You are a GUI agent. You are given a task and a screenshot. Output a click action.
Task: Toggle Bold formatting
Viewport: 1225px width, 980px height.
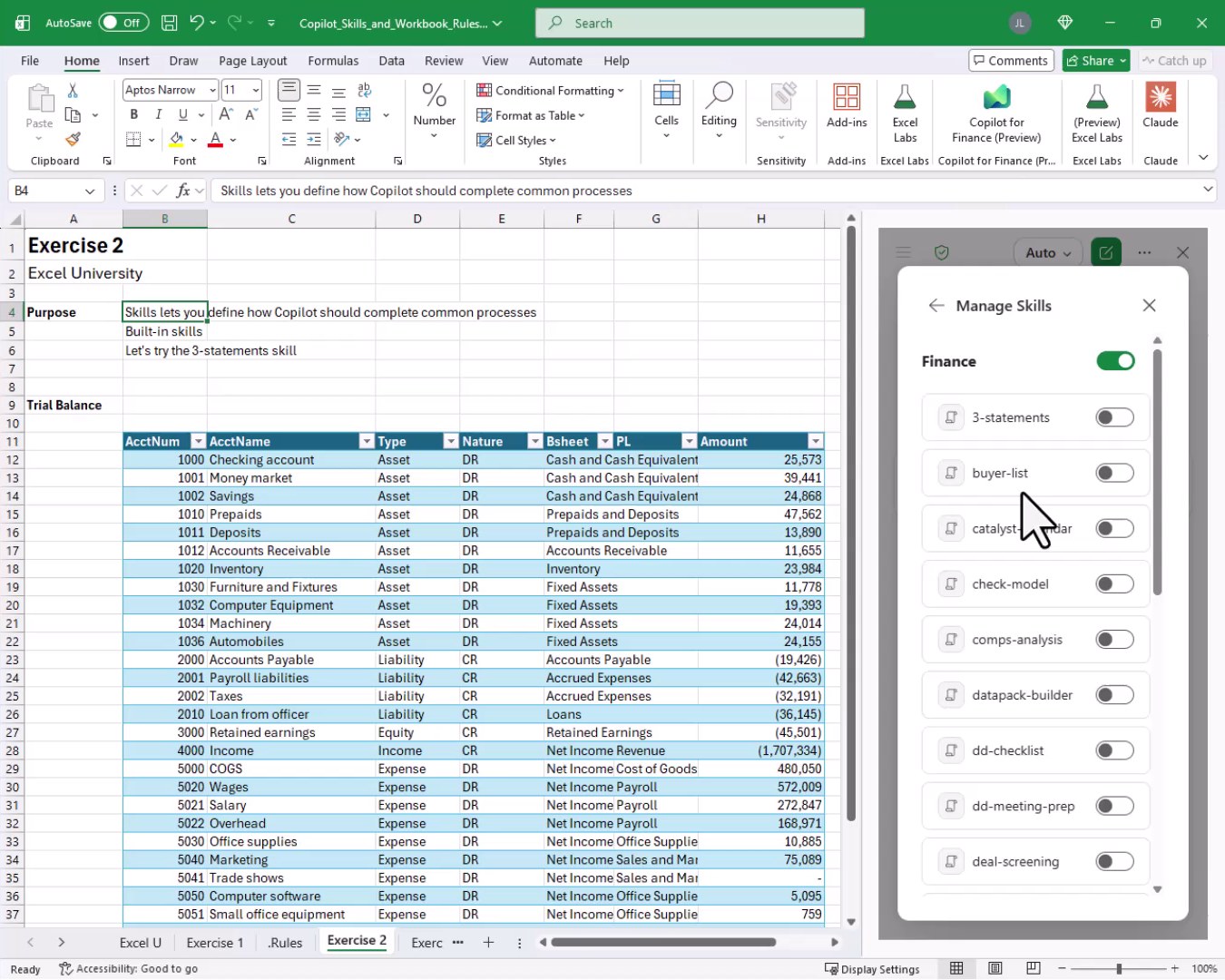pos(134,114)
